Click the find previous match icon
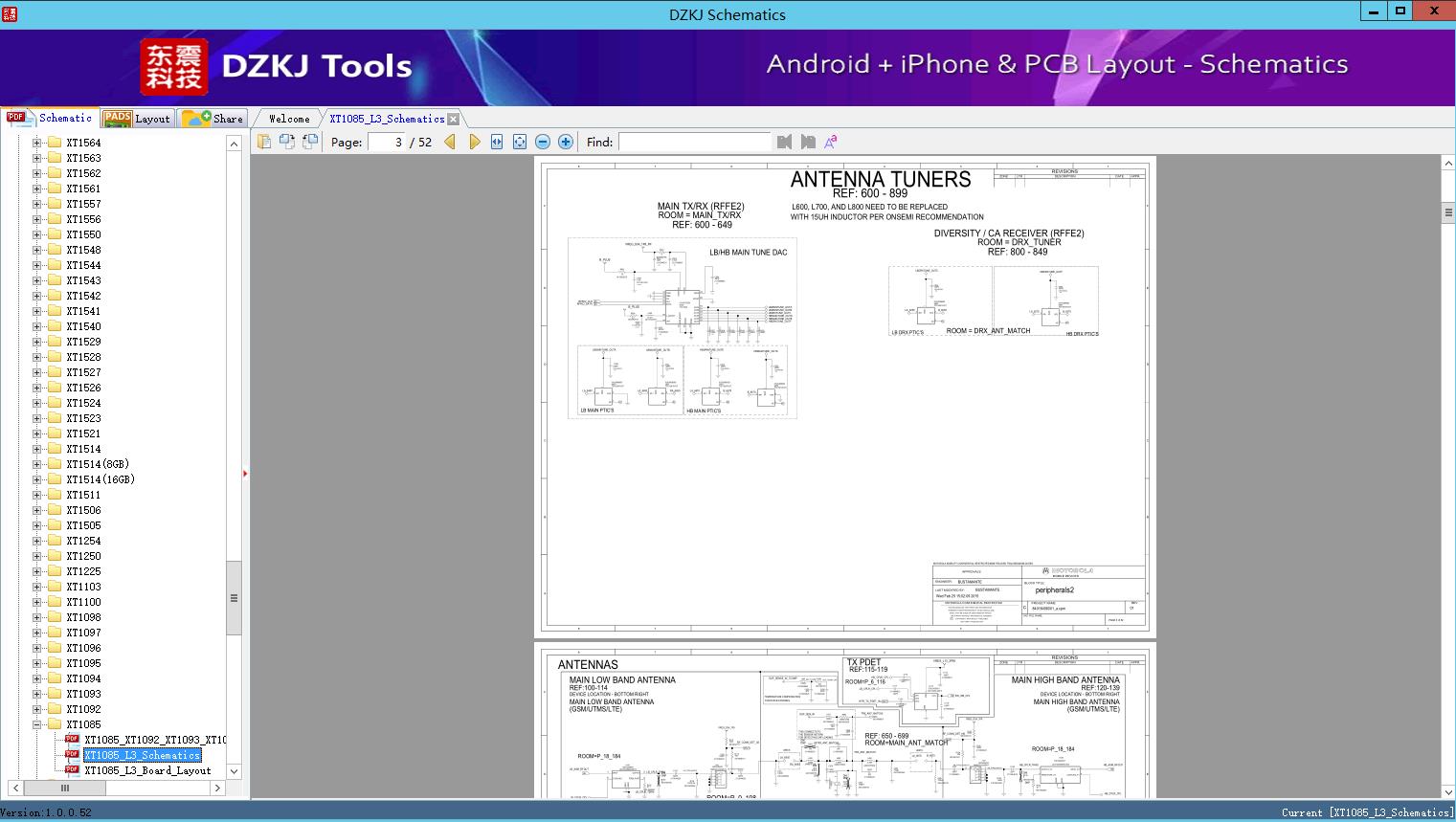The width and height of the screenshot is (1456, 822). click(785, 142)
